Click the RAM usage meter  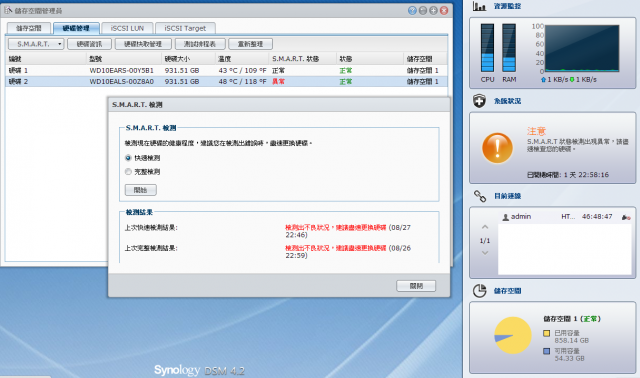click(x=509, y=48)
